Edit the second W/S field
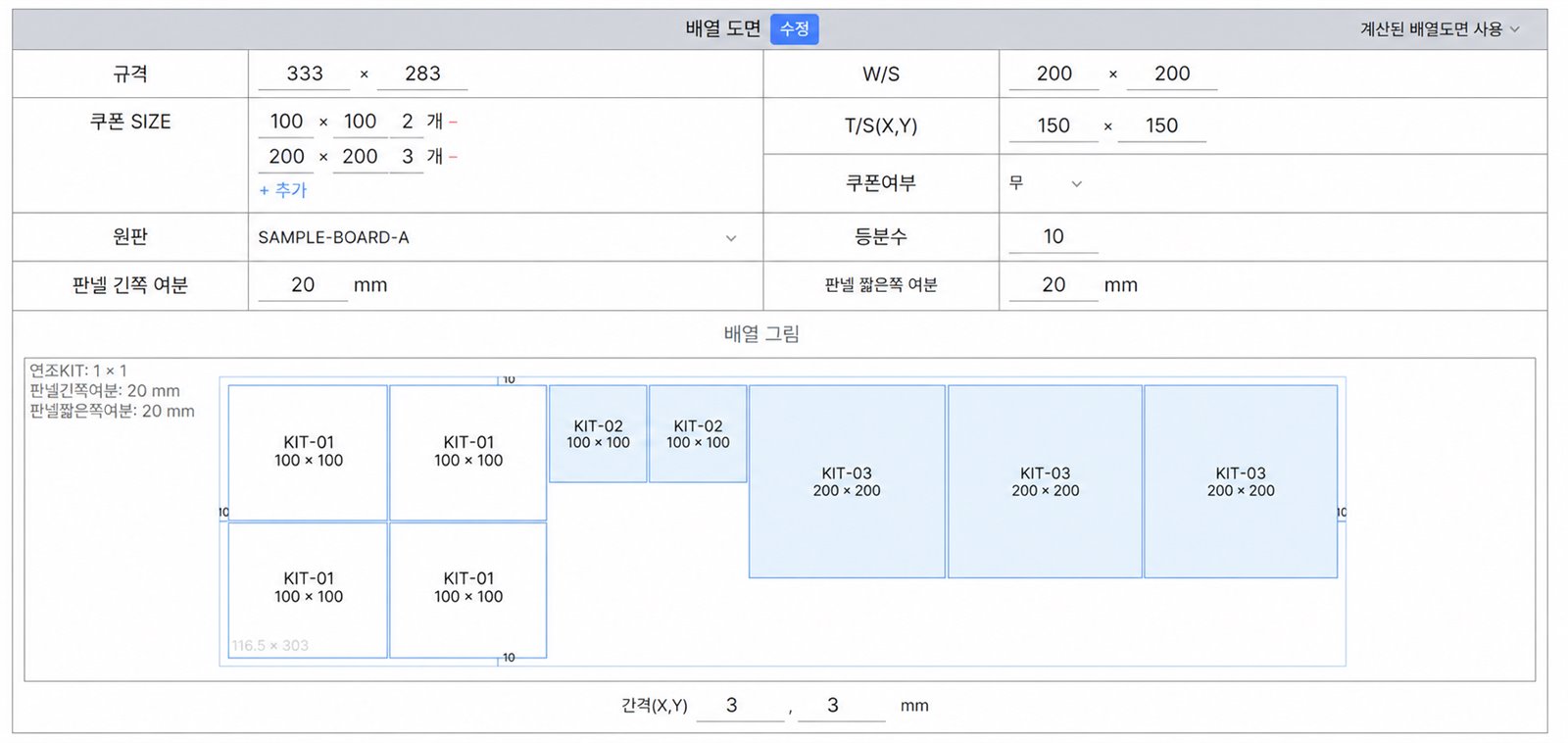This screenshot has height=743, width=1568. tap(1172, 74)
